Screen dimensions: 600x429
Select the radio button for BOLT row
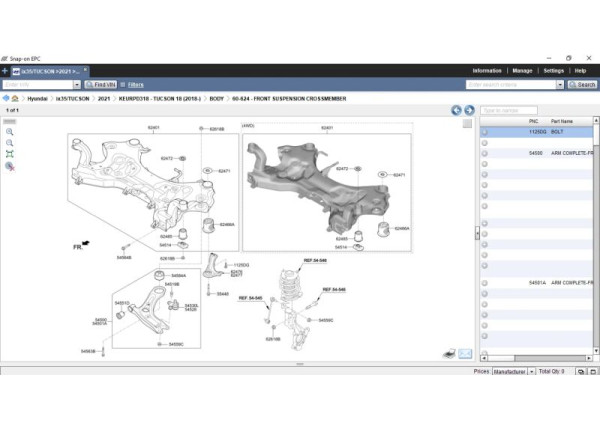(485, 132)
